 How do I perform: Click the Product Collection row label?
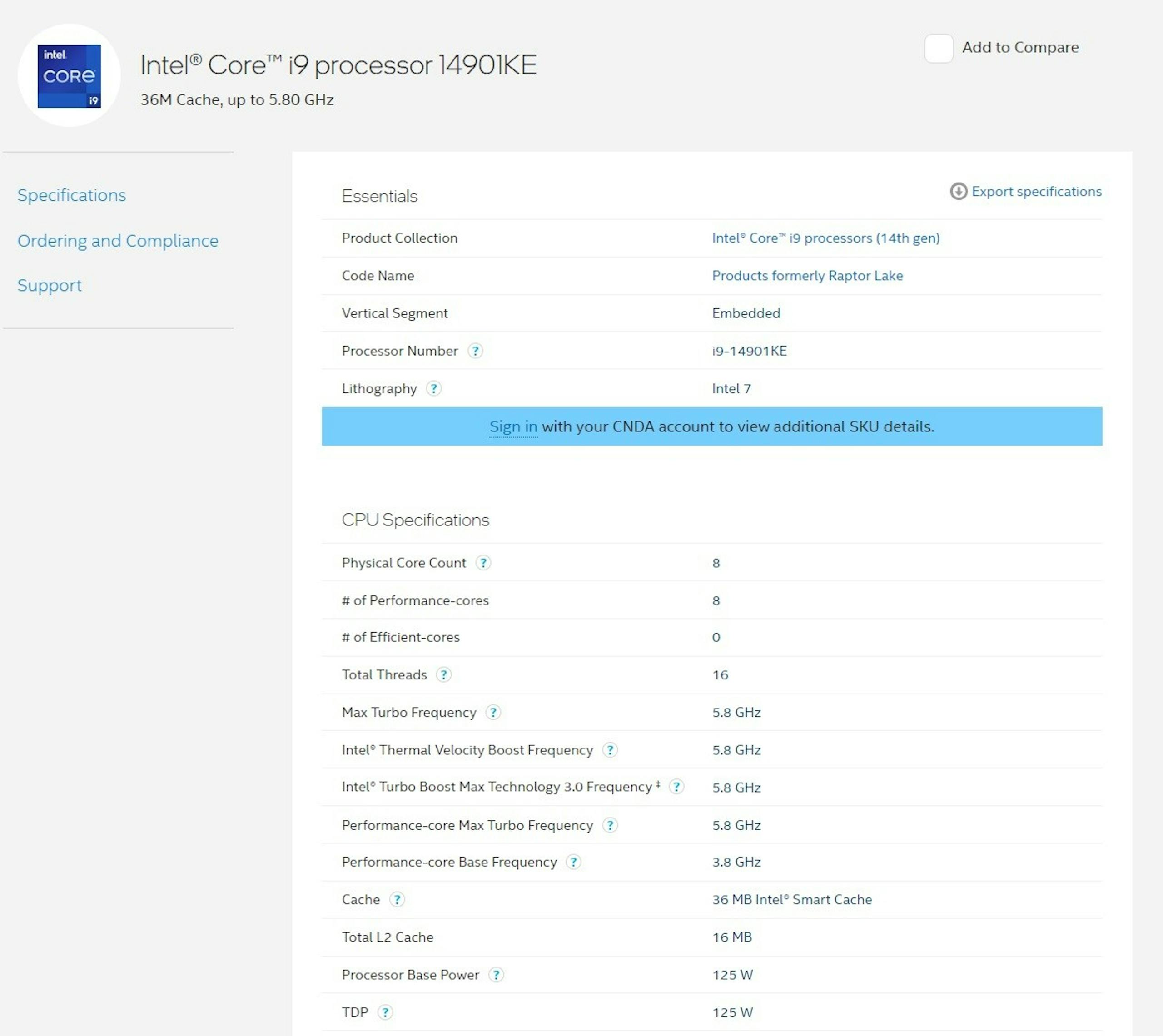click(x=399, y=238)
